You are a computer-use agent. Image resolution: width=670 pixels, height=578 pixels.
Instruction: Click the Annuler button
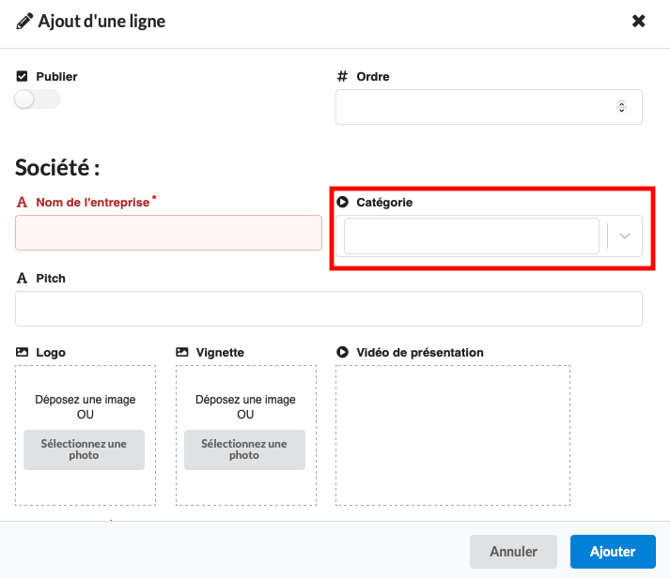(x=513, y=551)
